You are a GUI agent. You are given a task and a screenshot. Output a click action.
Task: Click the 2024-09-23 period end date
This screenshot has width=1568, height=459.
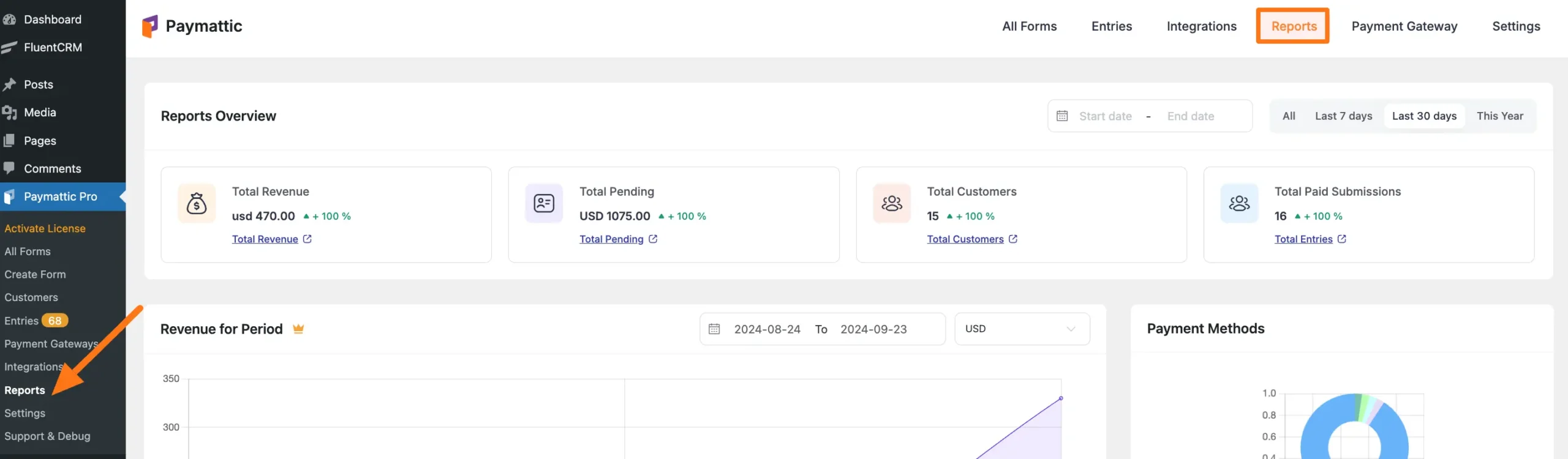pos(873,329)
